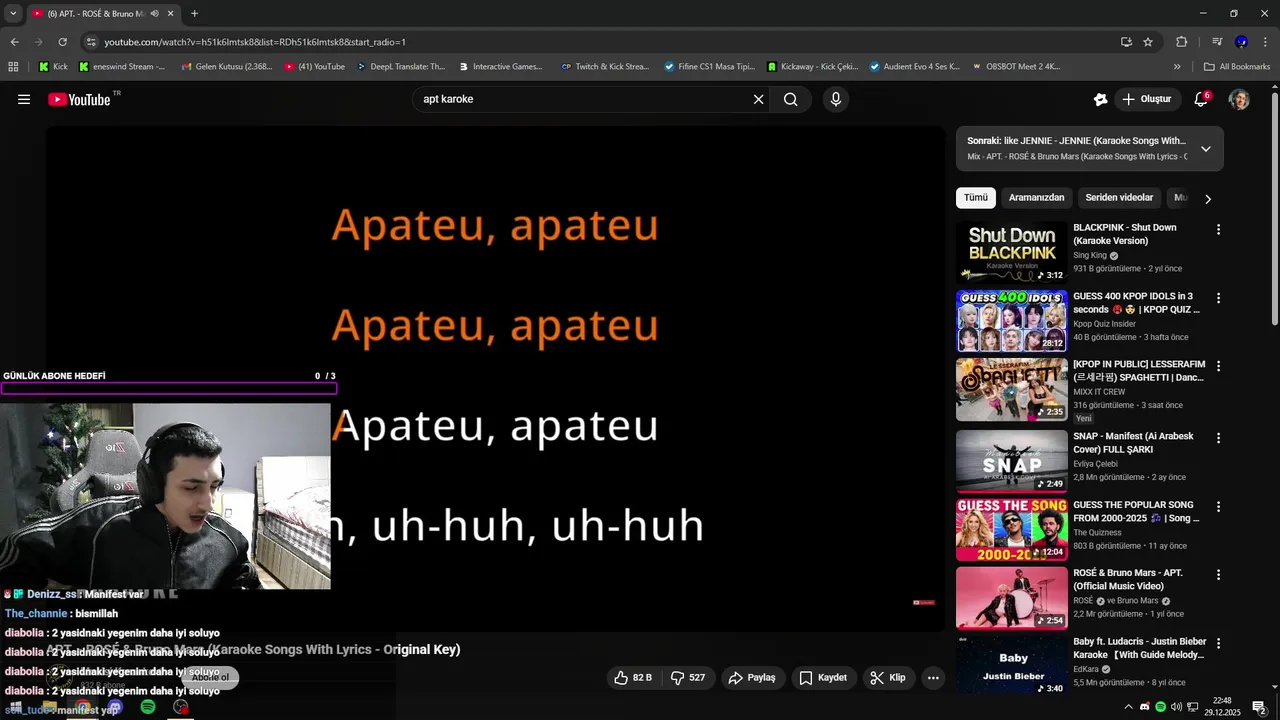Like the video with thumbs-up button
Viewport: 1280px width, 720px height.
click(x=632, y=677)
